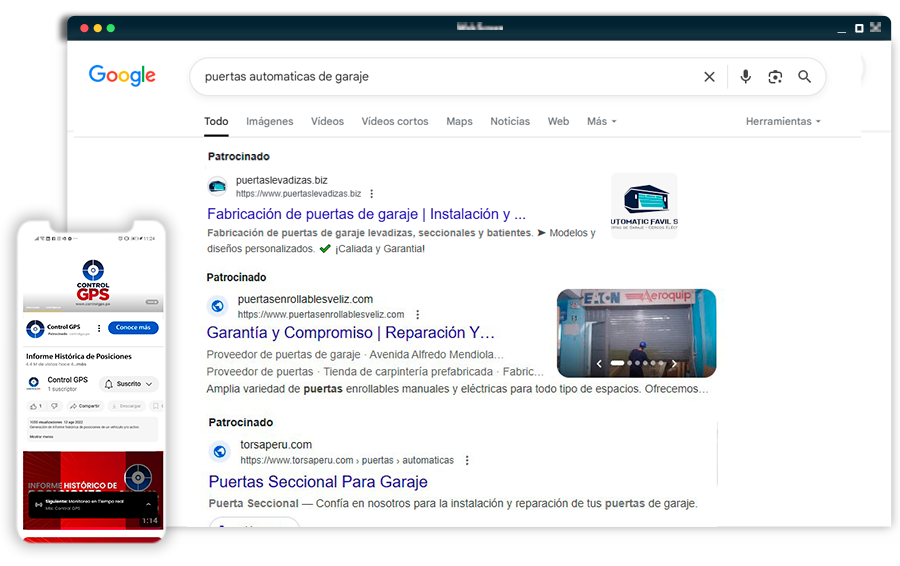Click the magnifying glass search icon
This screenshot has width=900, height=566.
(x=804, y=77)
